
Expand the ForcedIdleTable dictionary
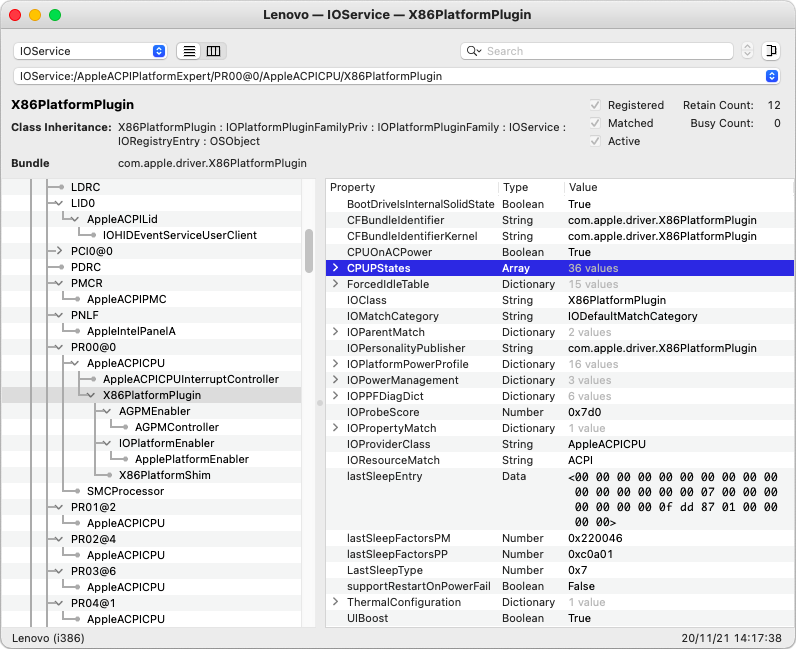pos(336,284)
